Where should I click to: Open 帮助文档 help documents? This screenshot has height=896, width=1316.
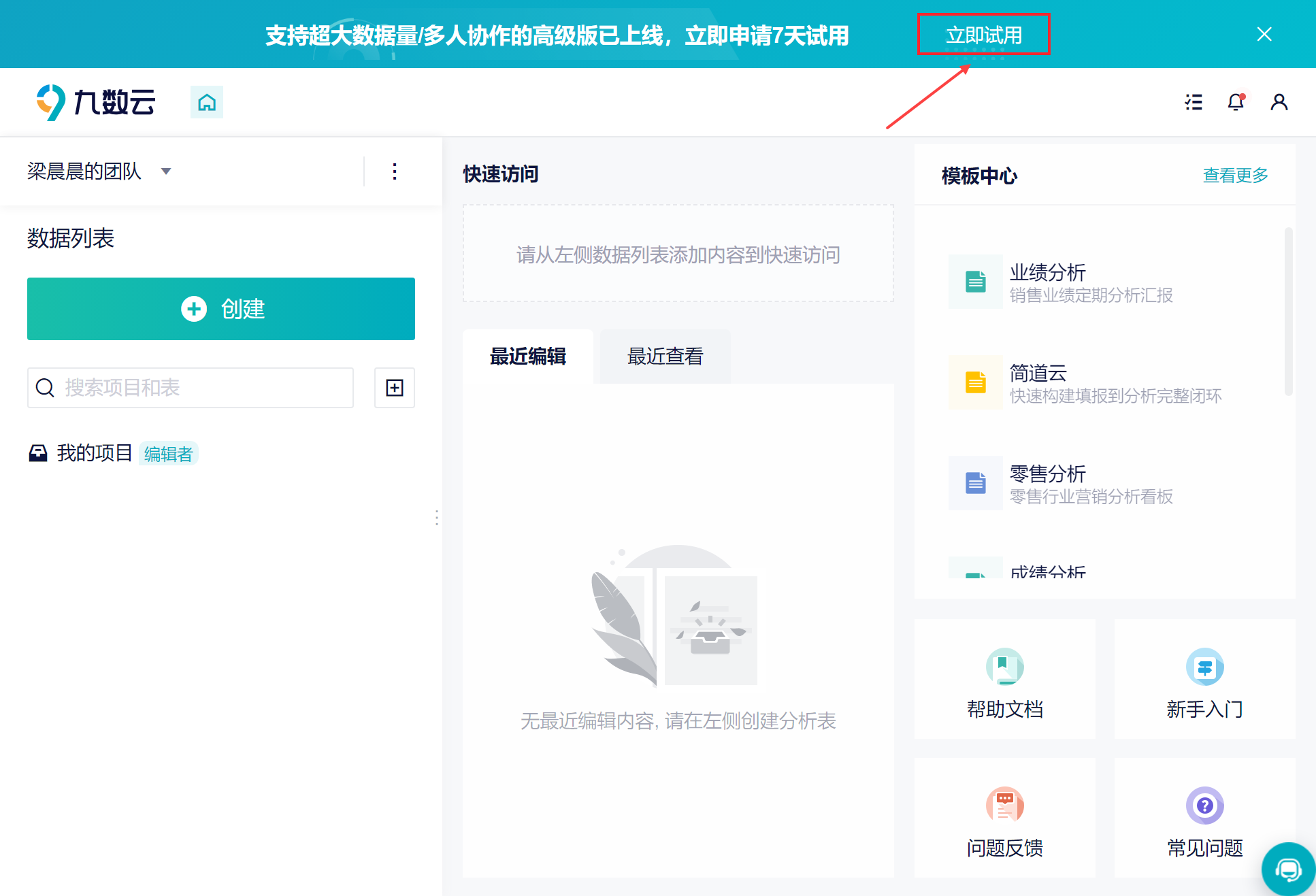pos(1004,681)
